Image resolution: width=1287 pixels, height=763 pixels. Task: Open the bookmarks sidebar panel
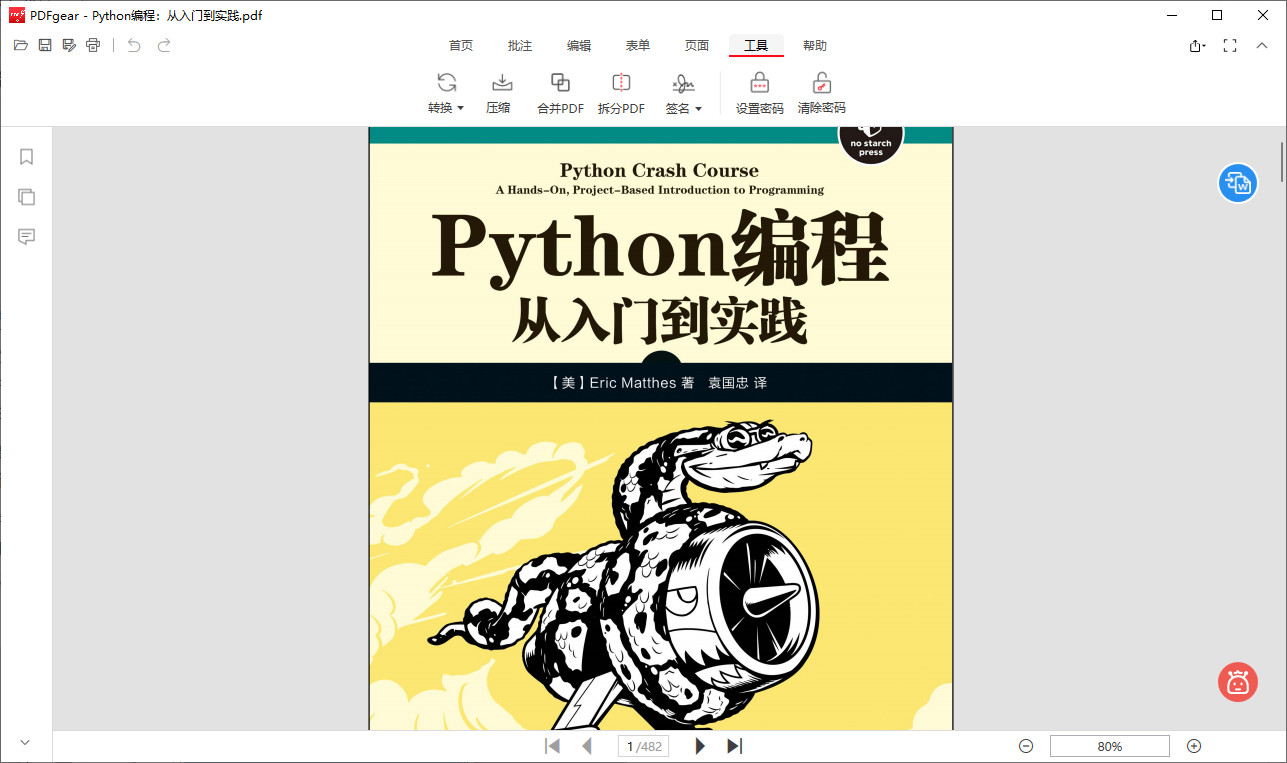pyautogui.click(x=27, y=157)
